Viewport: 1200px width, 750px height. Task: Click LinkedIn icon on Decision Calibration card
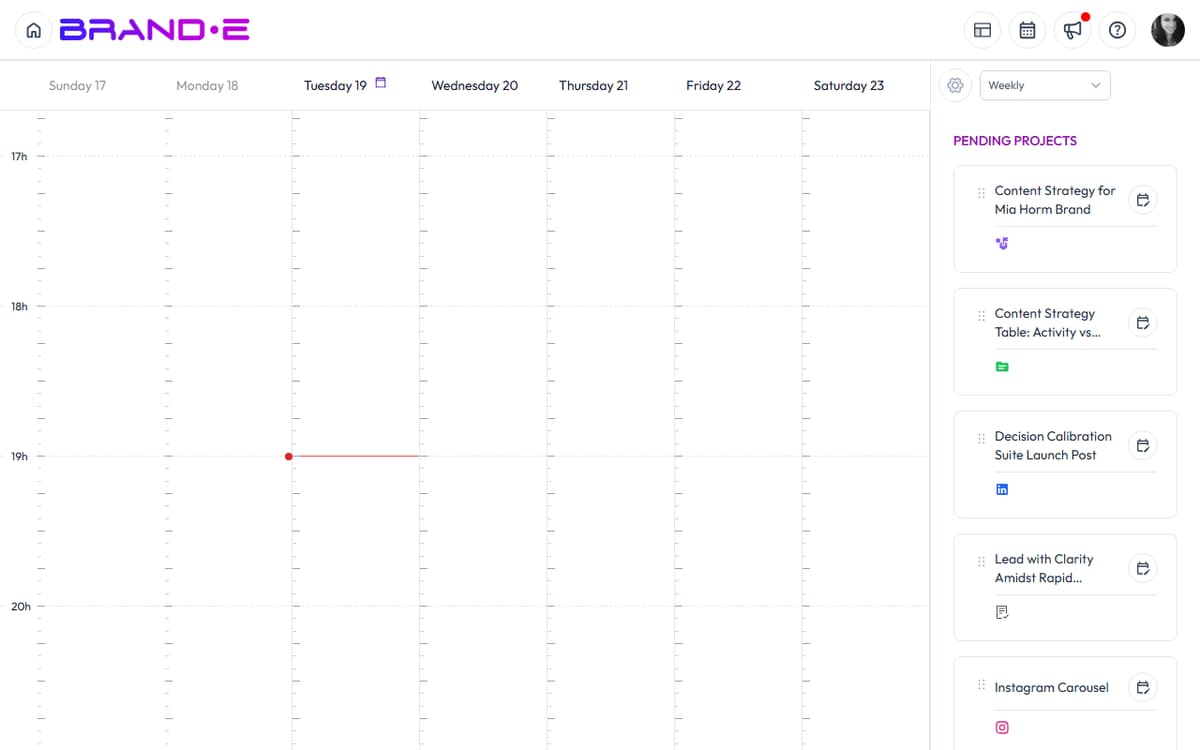tap(1002, 489)
